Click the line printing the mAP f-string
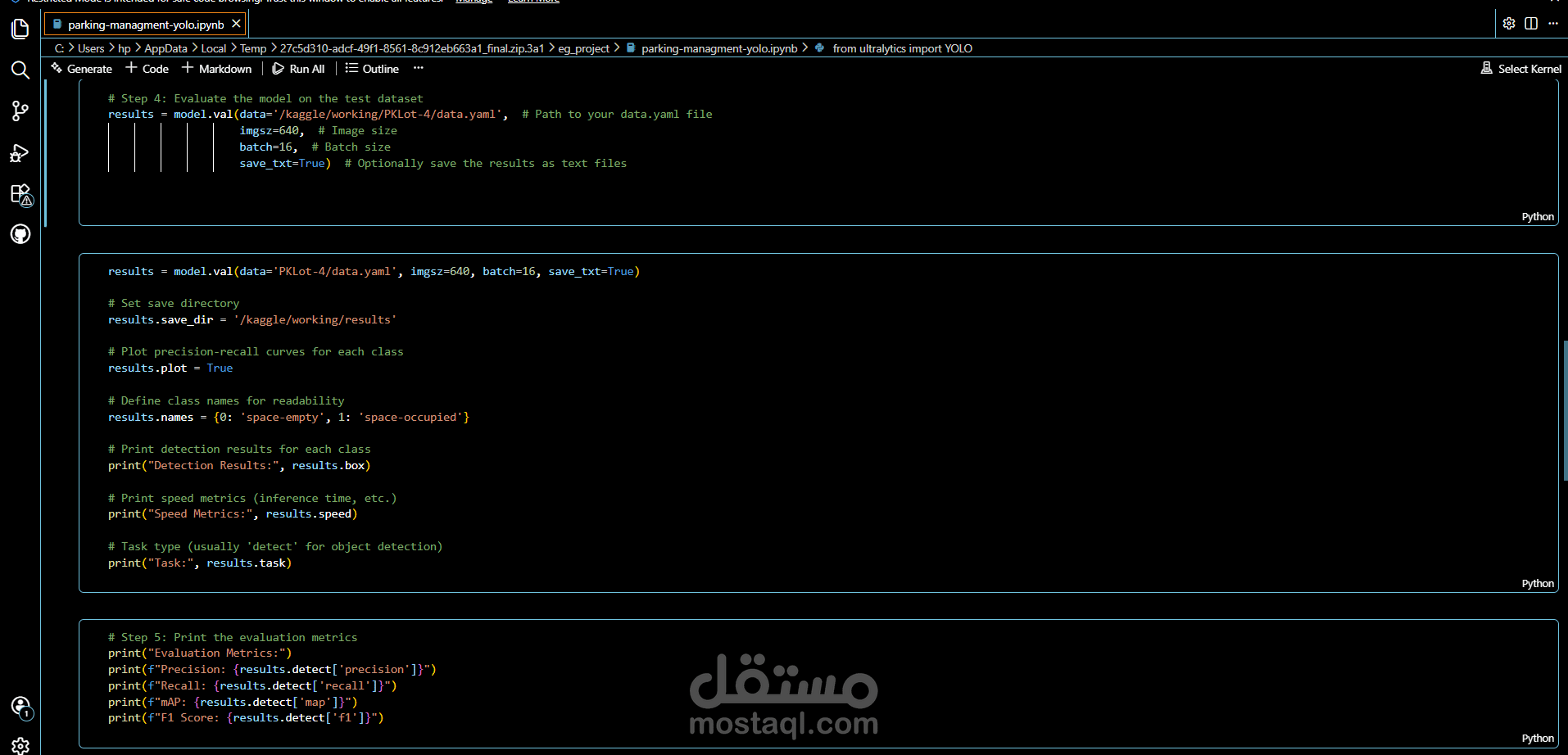Viewport: 1568px width, 755px height. [x=233, y=703]
